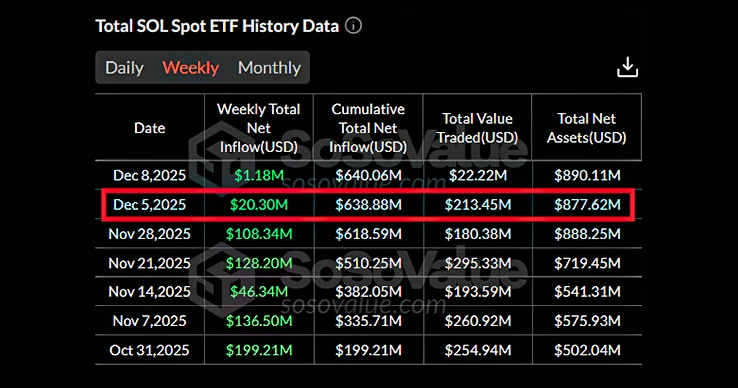Click the $180.38M value traded cell
Screen dimensions: 738x388
pyautogui.click(x=477, y=234)
